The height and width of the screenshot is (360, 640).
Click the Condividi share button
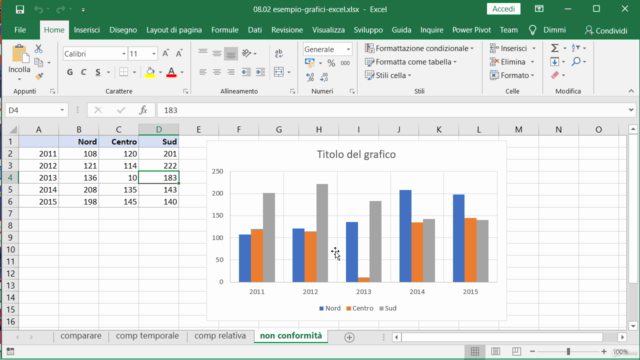click(x=606, y=30)
